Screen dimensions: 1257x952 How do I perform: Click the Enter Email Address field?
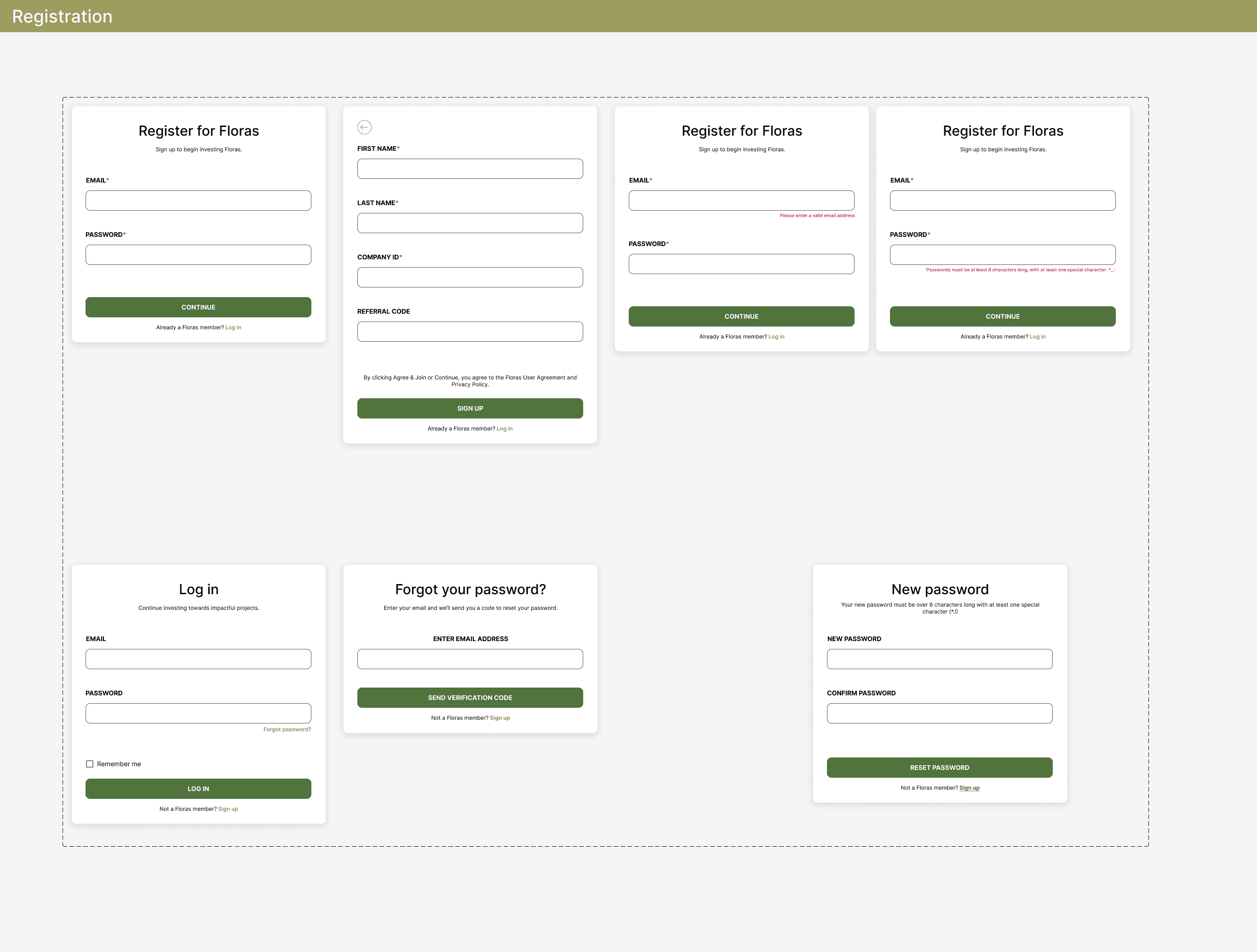(470, 660)
